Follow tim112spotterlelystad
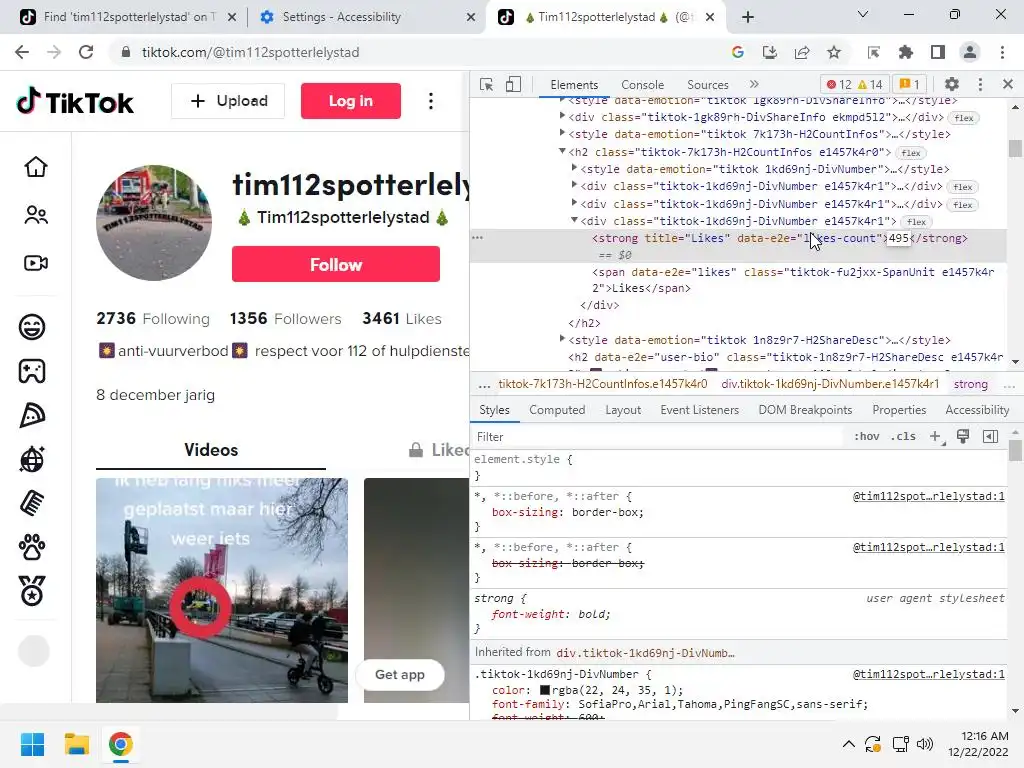 point(336,264)
